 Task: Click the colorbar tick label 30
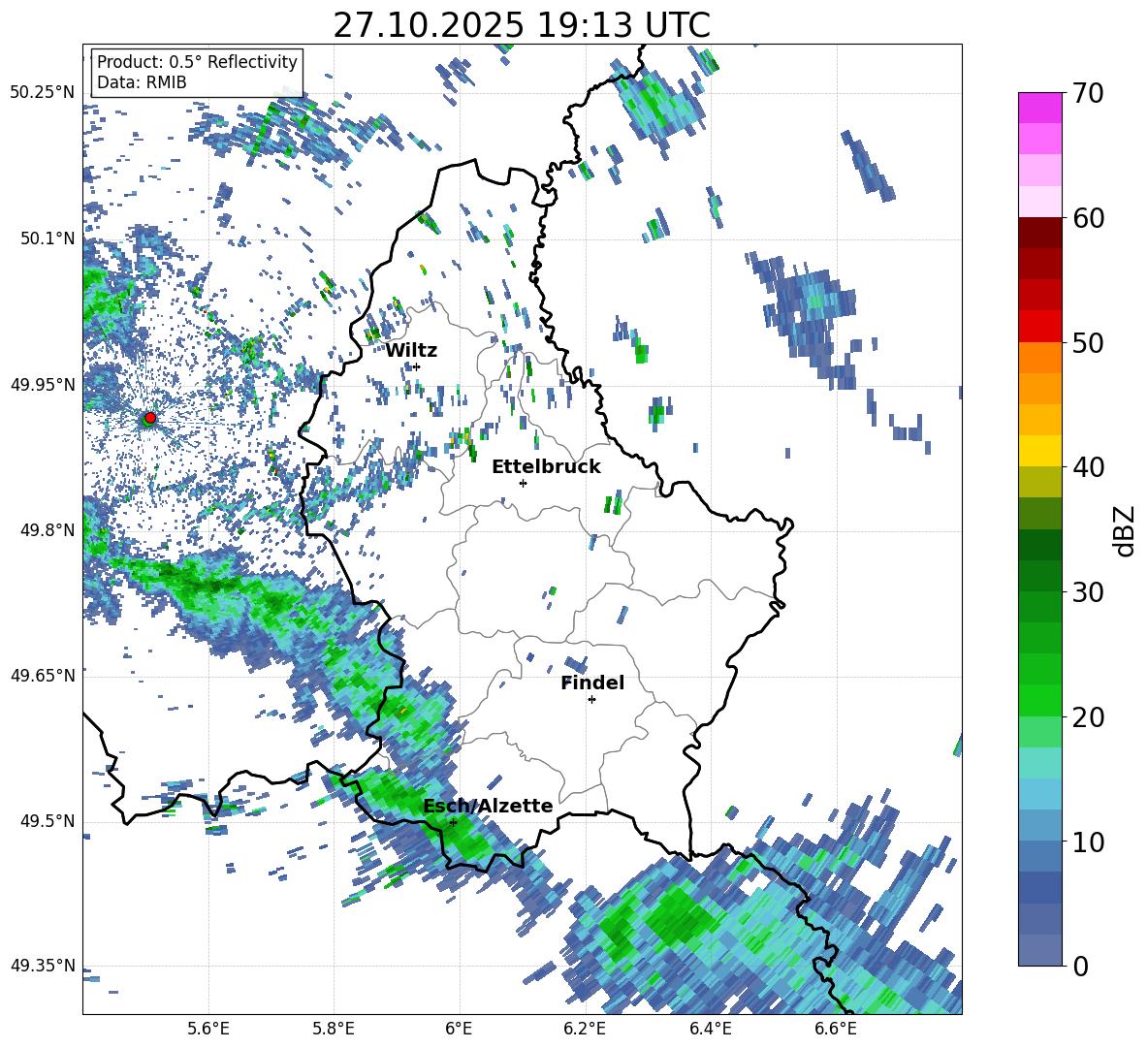point(1088,592)
